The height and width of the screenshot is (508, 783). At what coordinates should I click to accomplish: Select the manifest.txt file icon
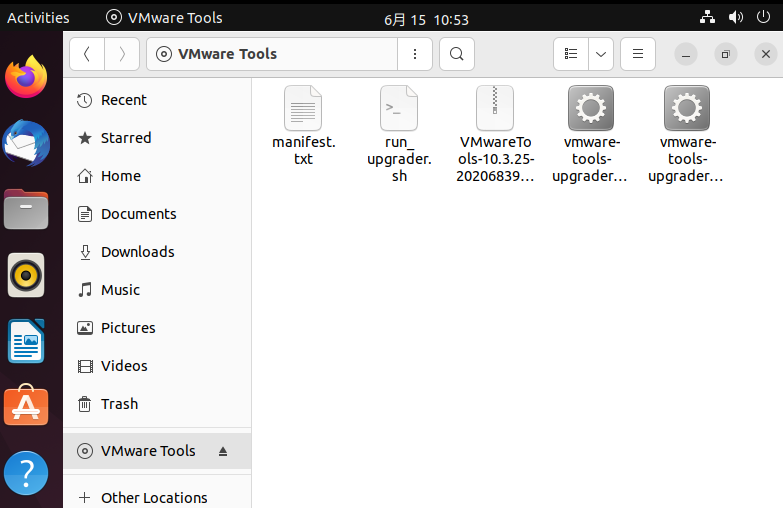[x=303, y=108]
